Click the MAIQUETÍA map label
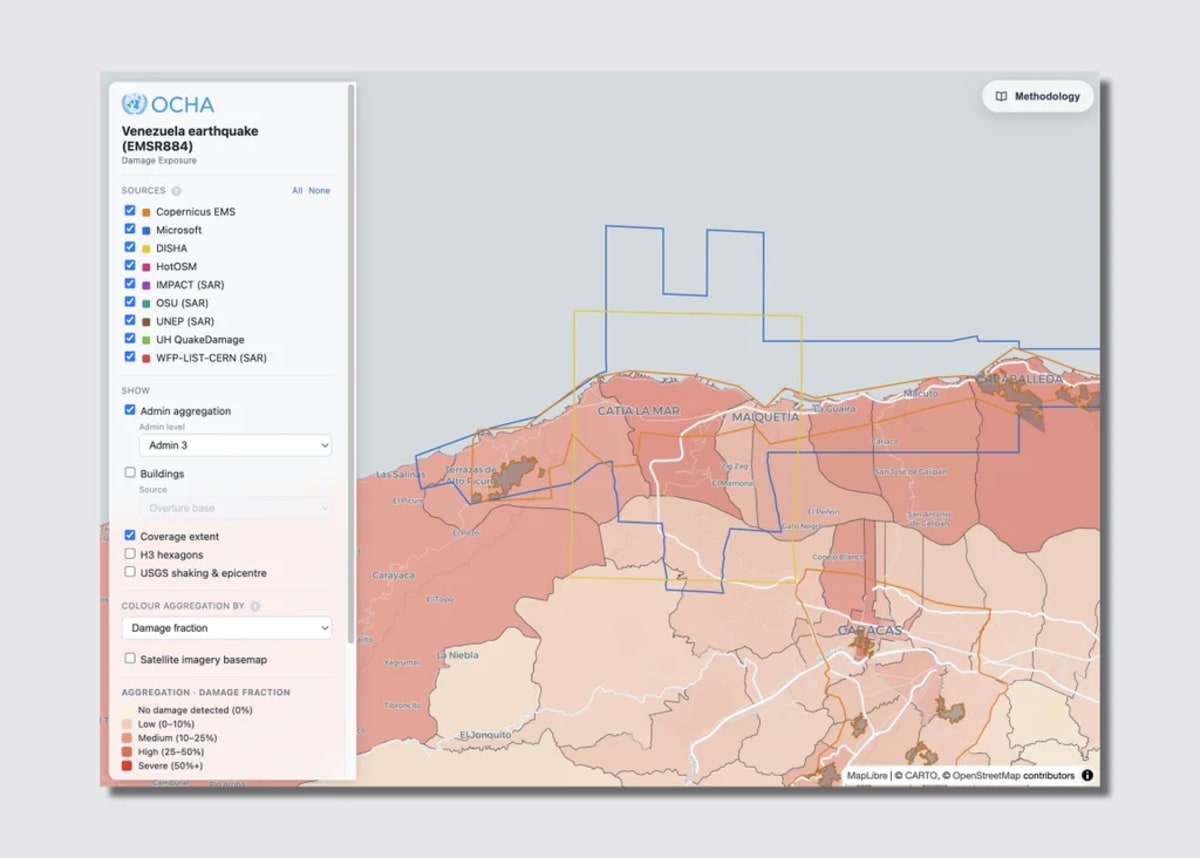The height and width of the screenshot is (858, 1200). coord(766,417)
